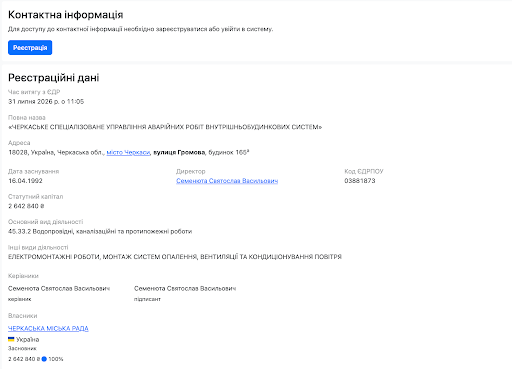Image resolution: width=512 pixels, height=369 pixels.
Task: Select the registration-required notice text
Action: click(140, 29)
